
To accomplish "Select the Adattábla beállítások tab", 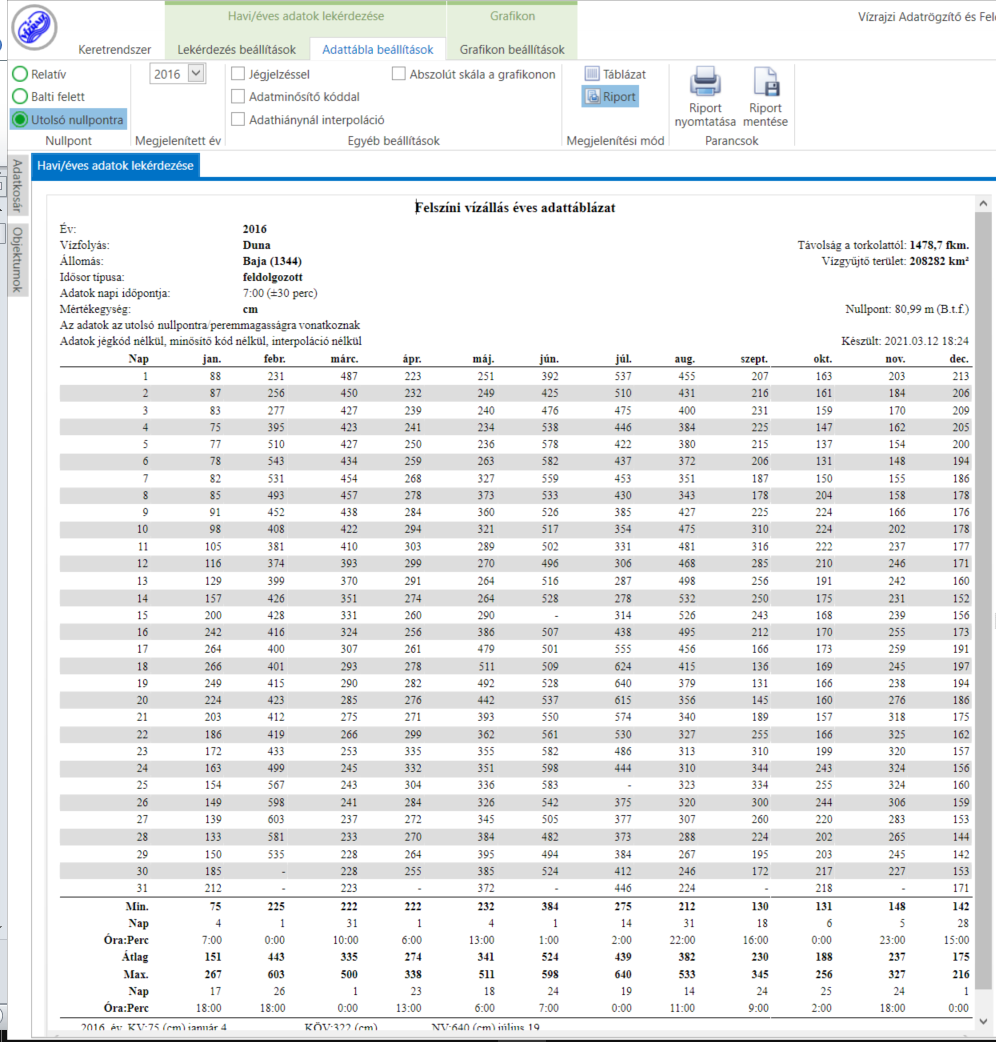I will tap(377, 49).
